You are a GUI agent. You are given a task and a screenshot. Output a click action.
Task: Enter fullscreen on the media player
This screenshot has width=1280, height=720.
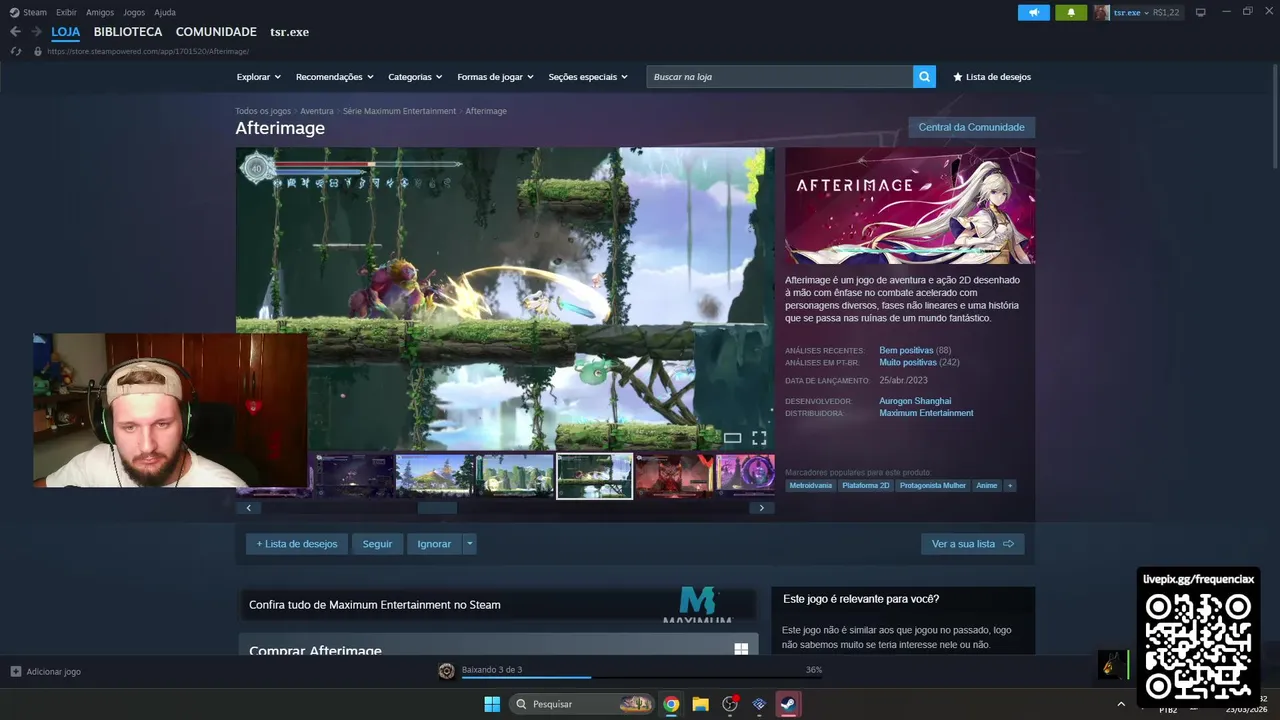click(x=759, y=438)
